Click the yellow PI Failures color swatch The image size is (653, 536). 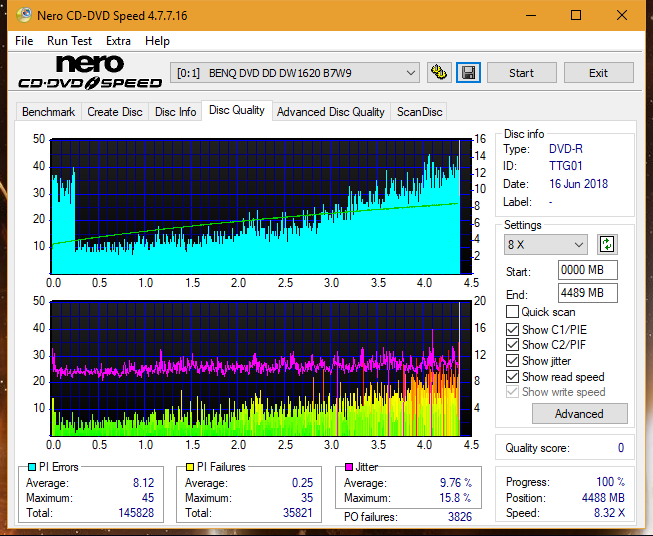point(190,467)
